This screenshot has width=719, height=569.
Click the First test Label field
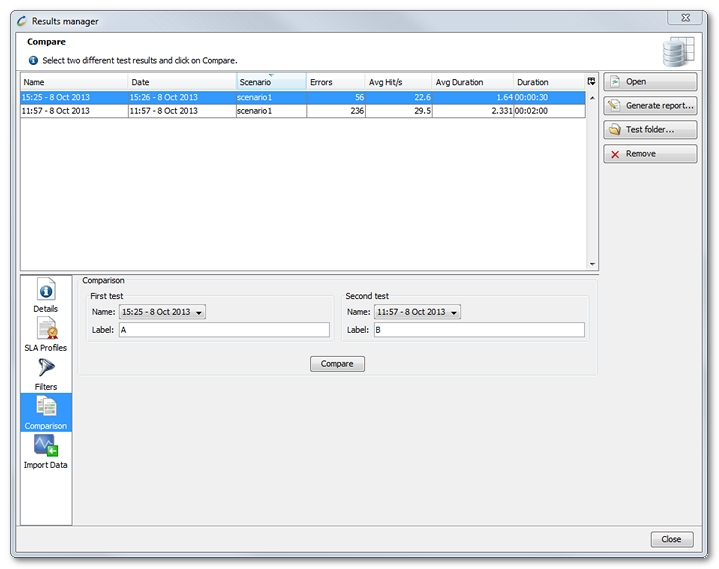[223, 330]
